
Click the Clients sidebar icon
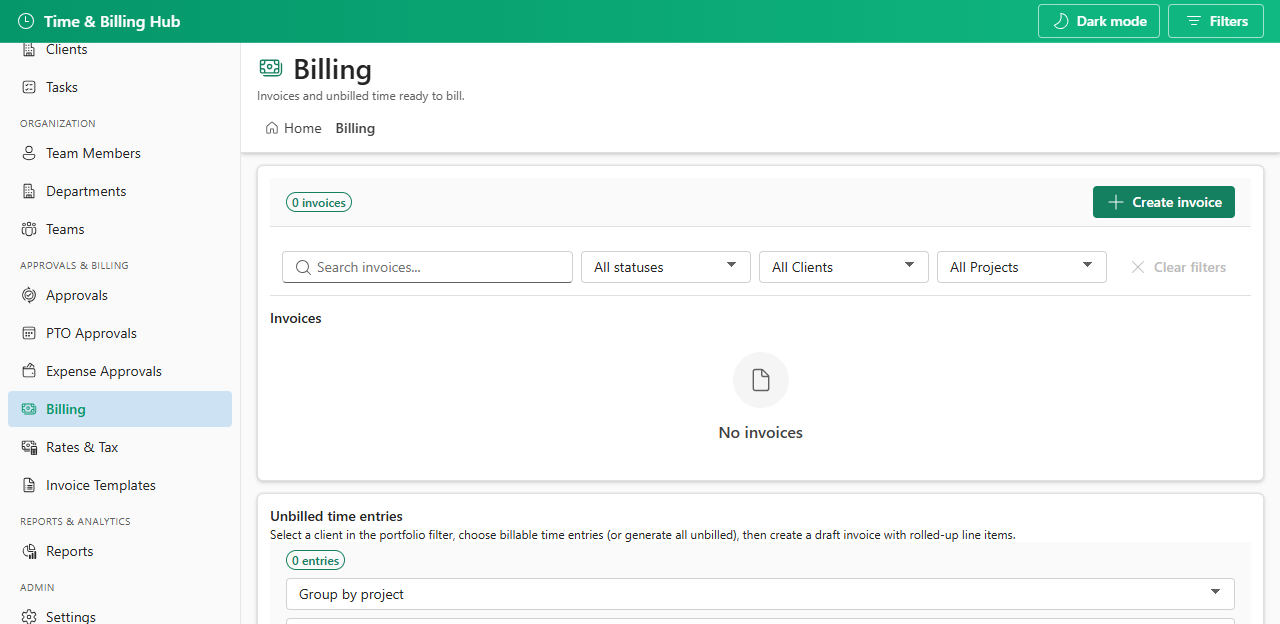29,50
